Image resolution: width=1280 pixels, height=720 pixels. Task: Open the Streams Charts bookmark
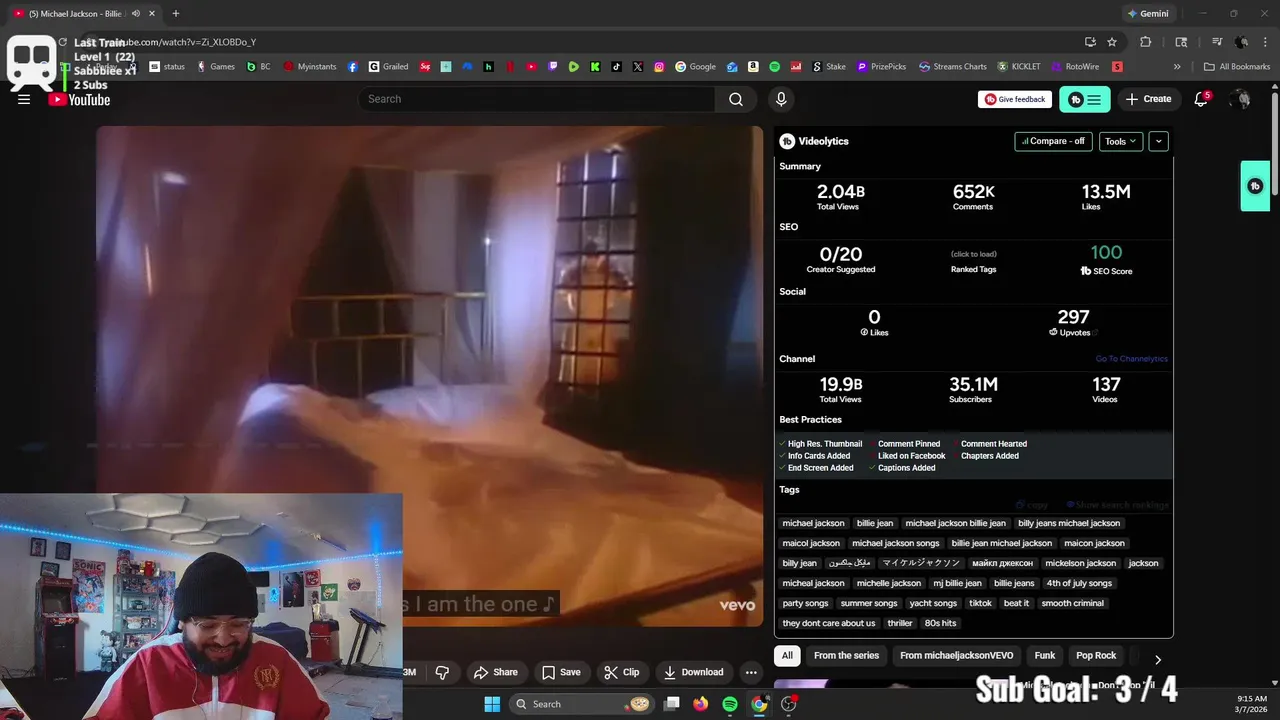click(952, 67)
